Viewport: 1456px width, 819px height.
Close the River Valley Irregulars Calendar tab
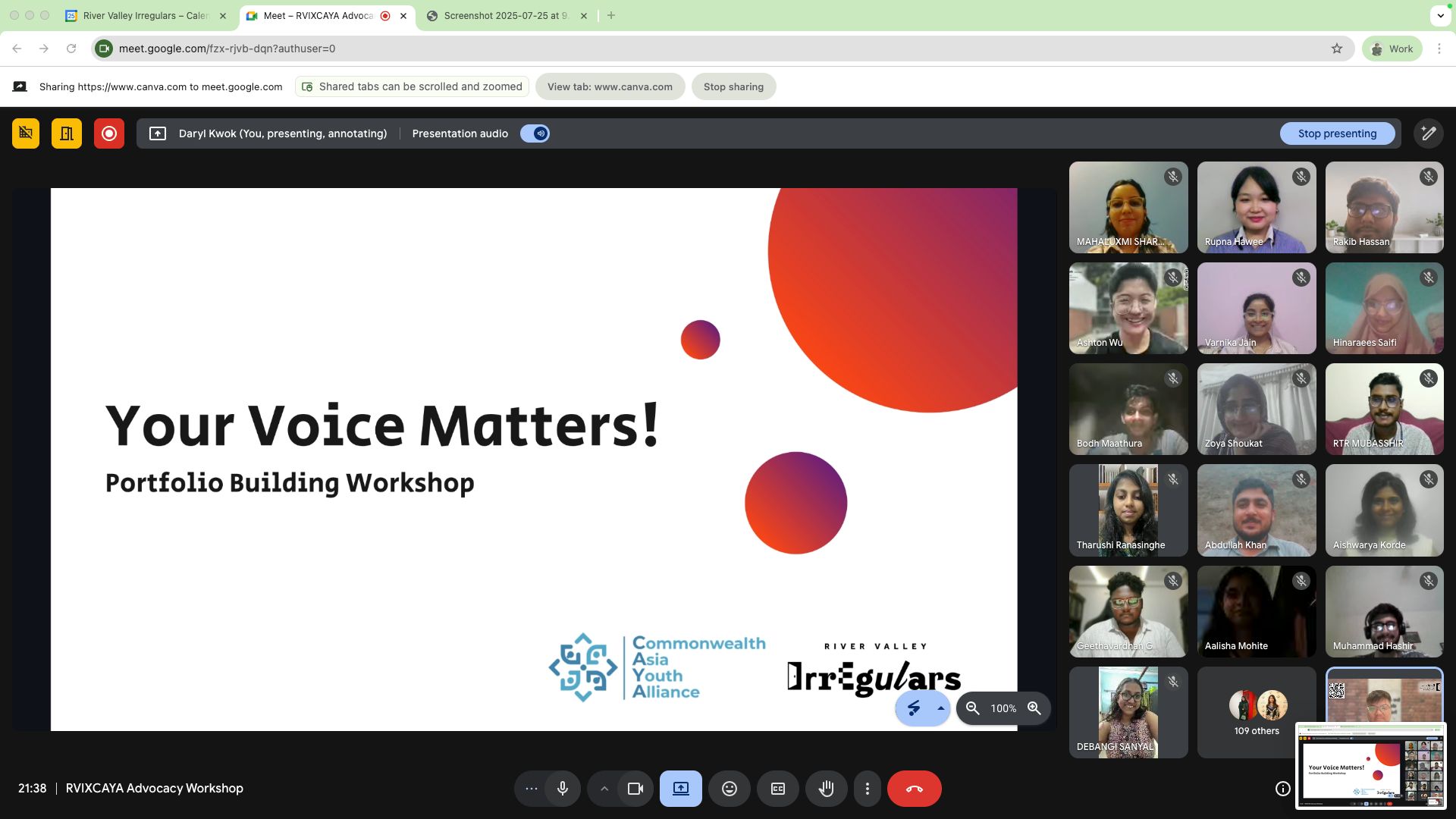pyautogui.click(x=223, y=15)
